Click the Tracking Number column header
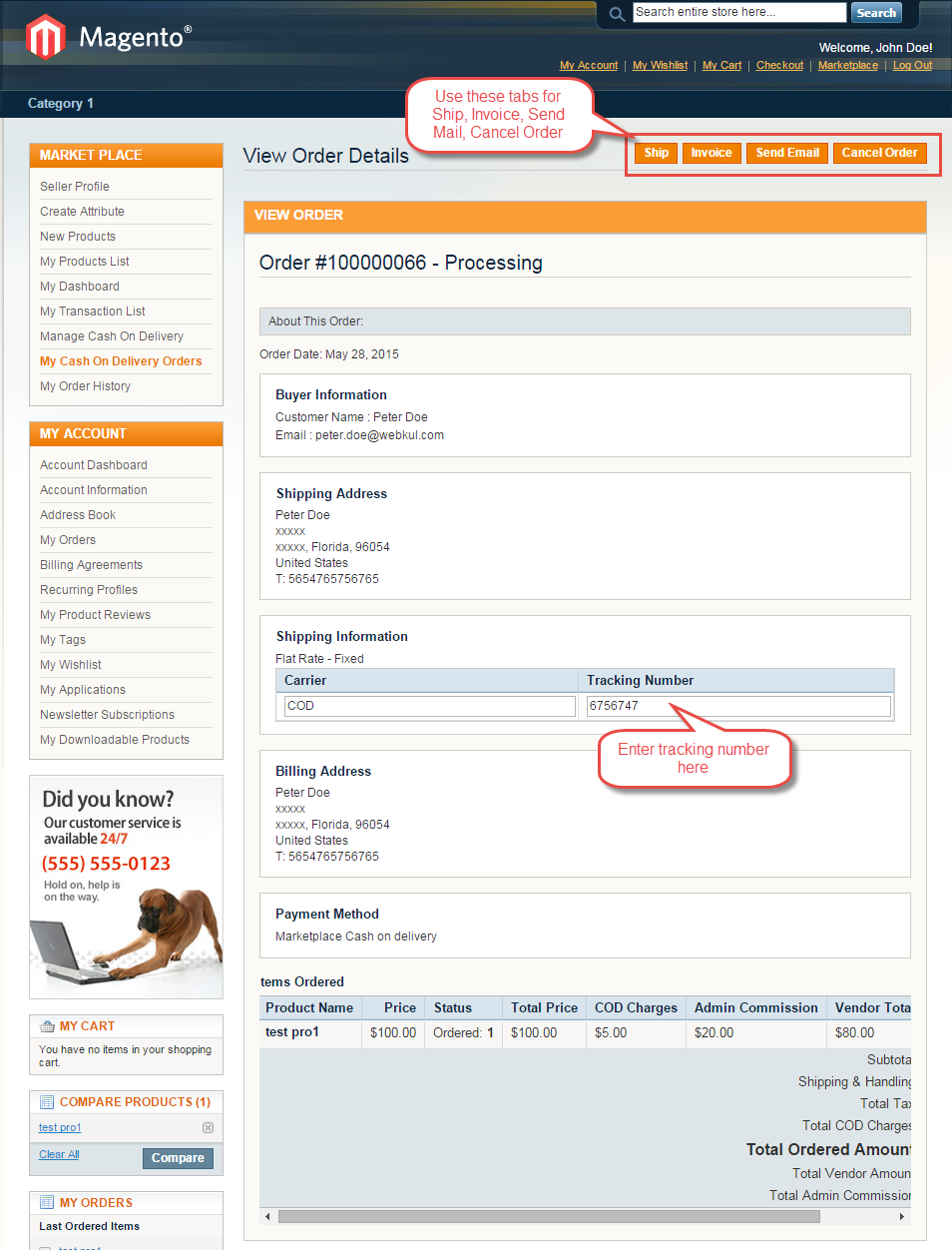The height and width of the screenshot is (1250, 952). coord(735,680)
